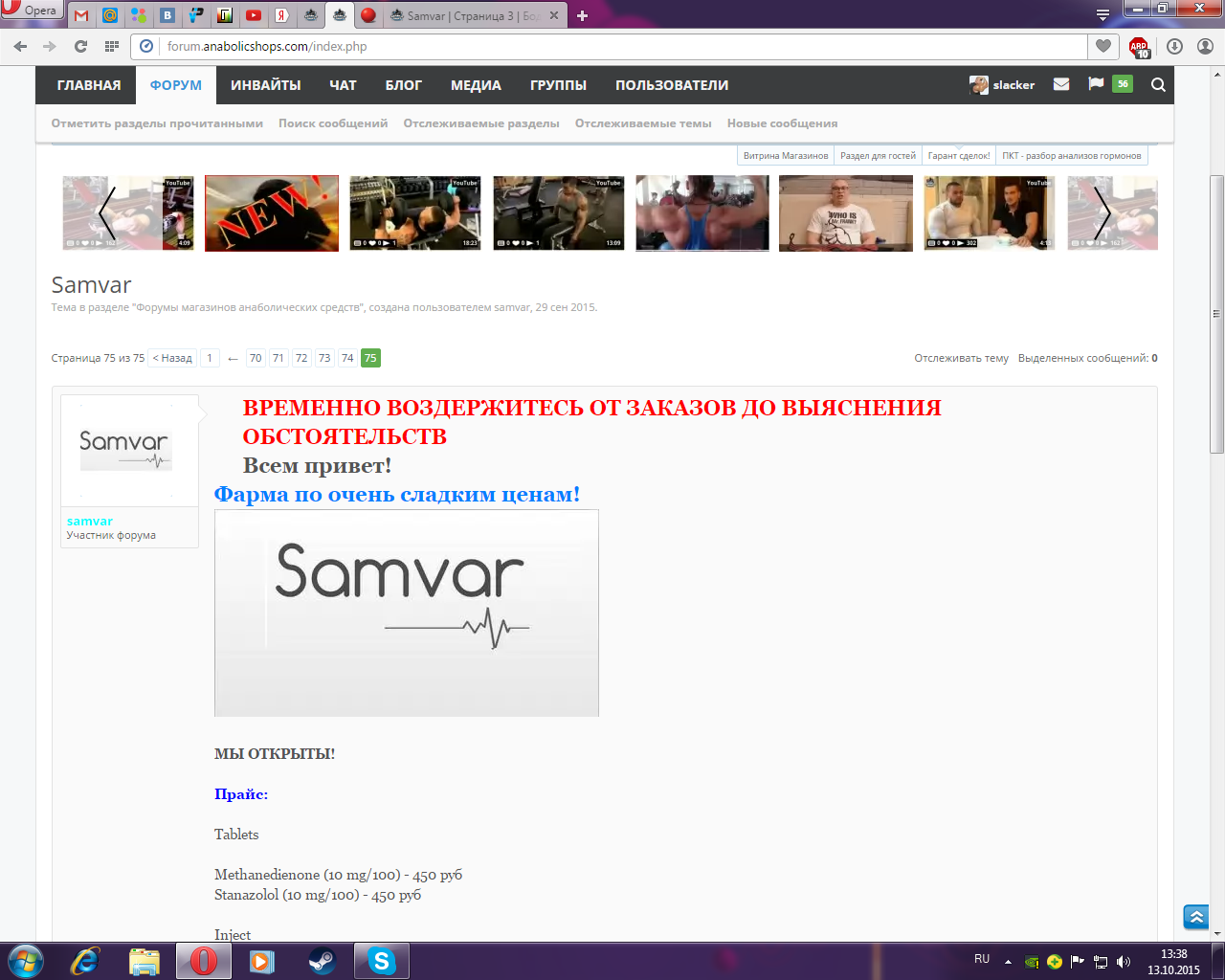
Task: Open the ИНВАЙТЫ section
Action: [266, 85]
